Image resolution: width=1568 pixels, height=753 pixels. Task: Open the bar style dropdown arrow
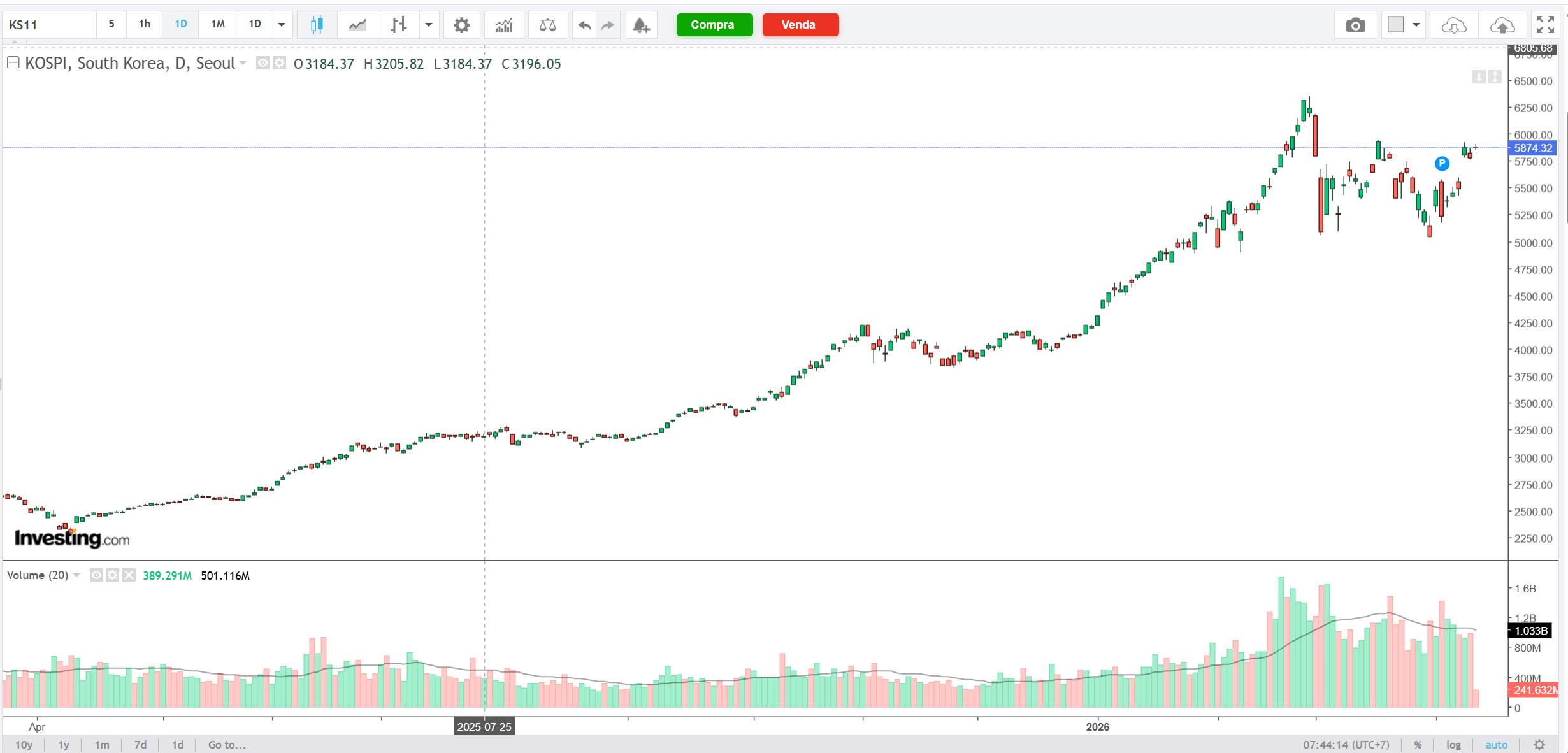[429, 25]
